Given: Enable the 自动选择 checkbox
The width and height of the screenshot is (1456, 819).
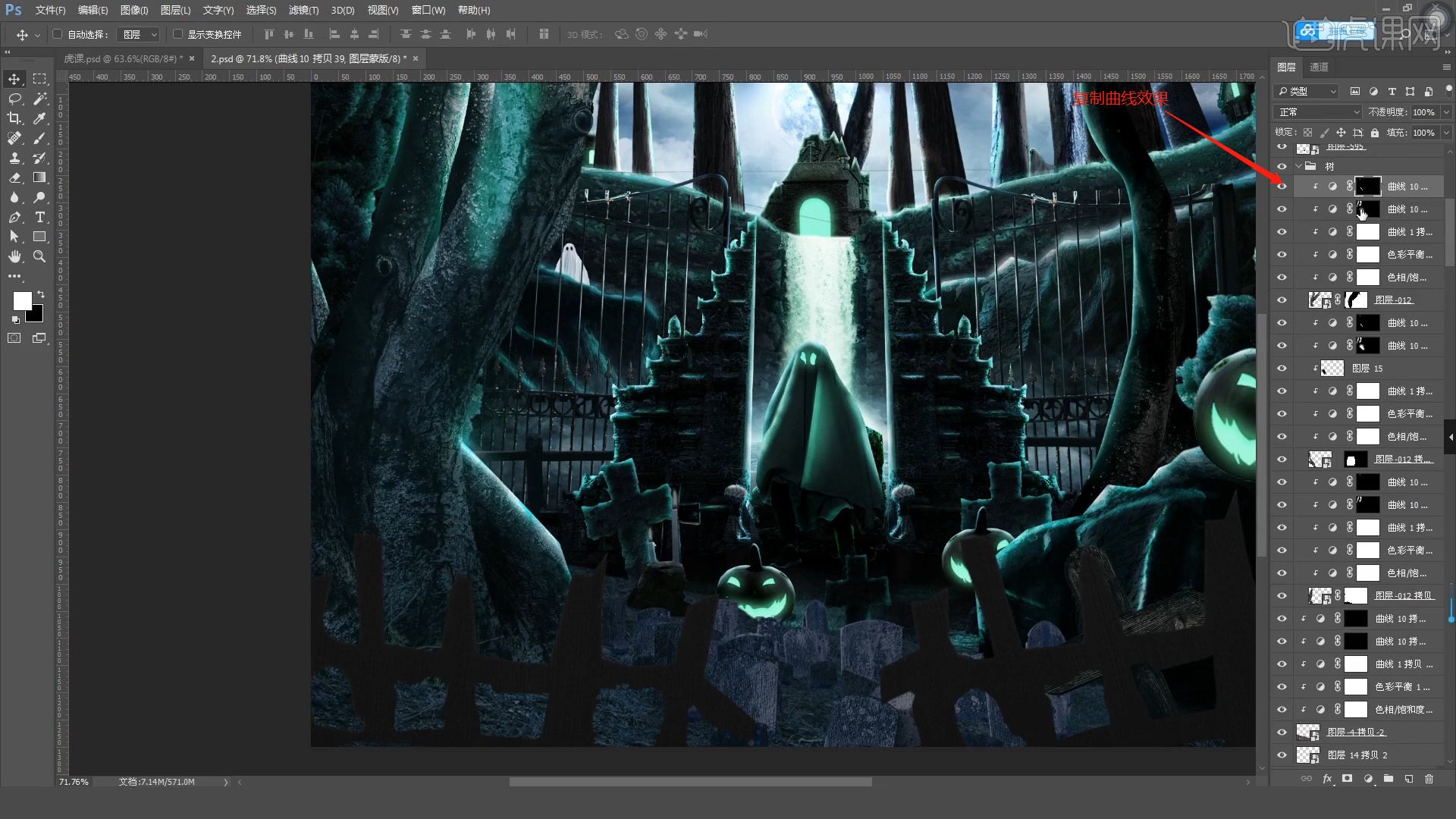Looking at the screenshot, I should pos(57,34).
